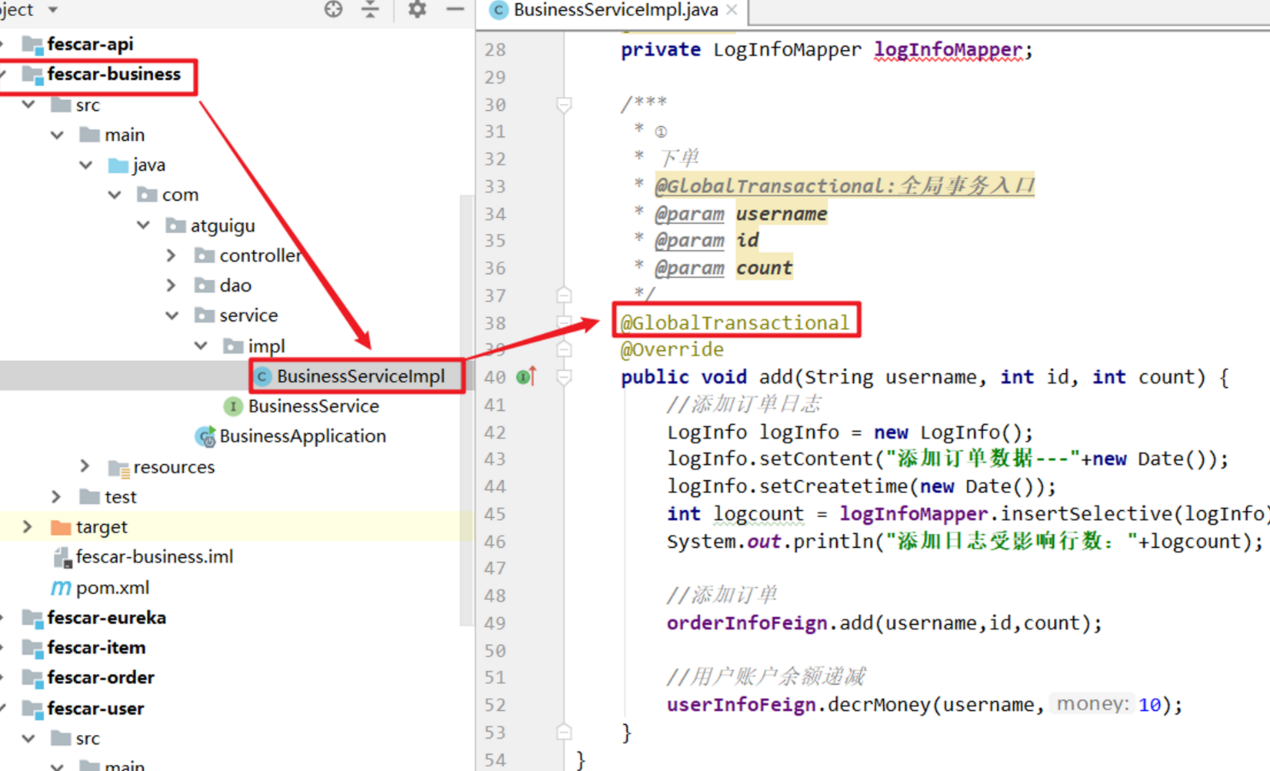Select the controller package
This screenshot has width=1270, height=771.
click(260, 256)
